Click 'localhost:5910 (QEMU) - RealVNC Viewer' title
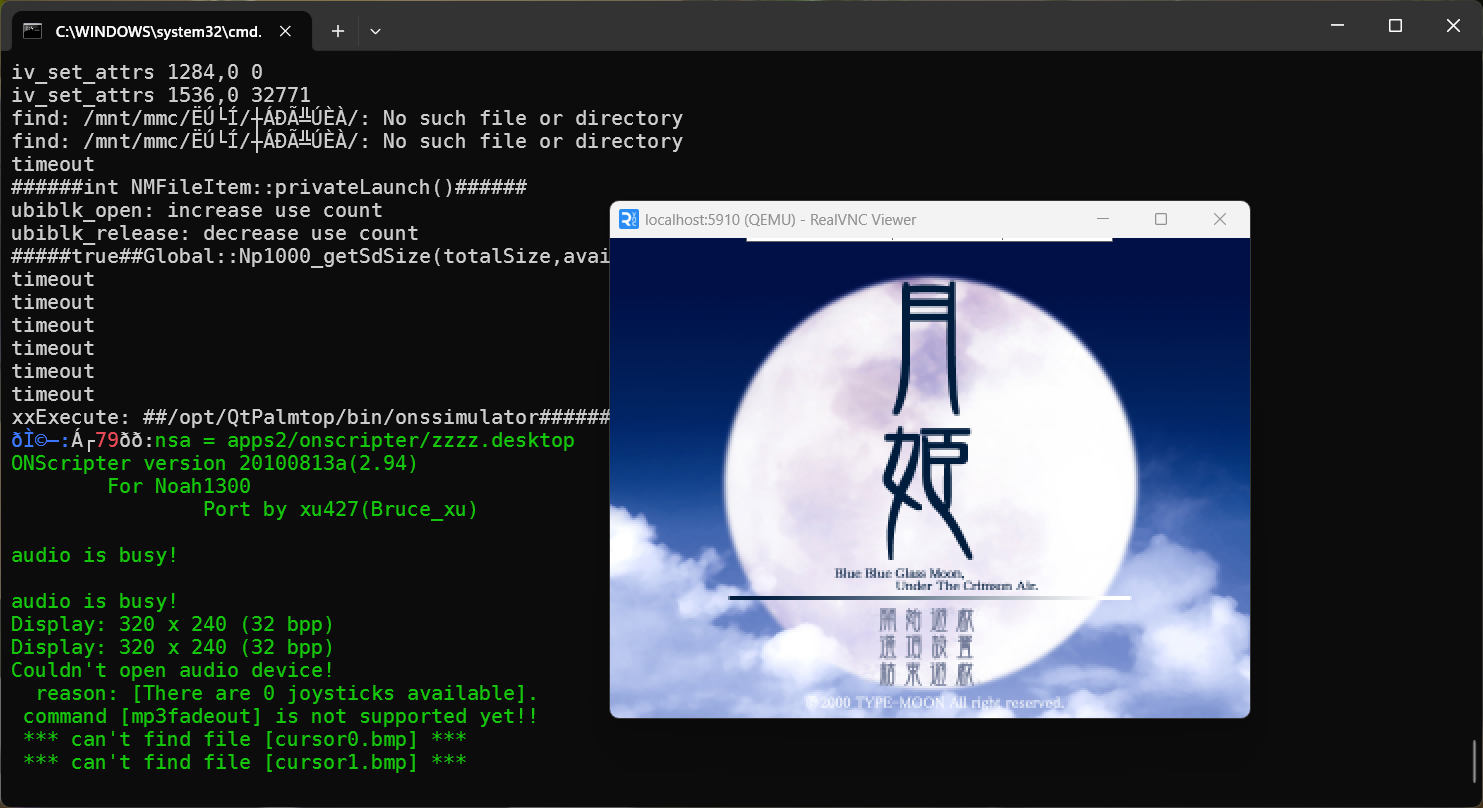Image resolution: width=1483 pixels, height=808 pixels. pos(781,219)
